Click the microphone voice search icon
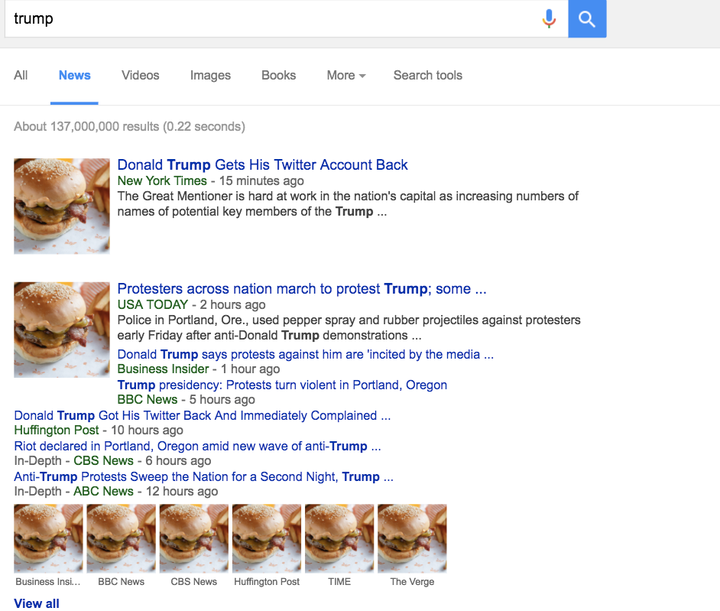 click(x=549, y=19)
